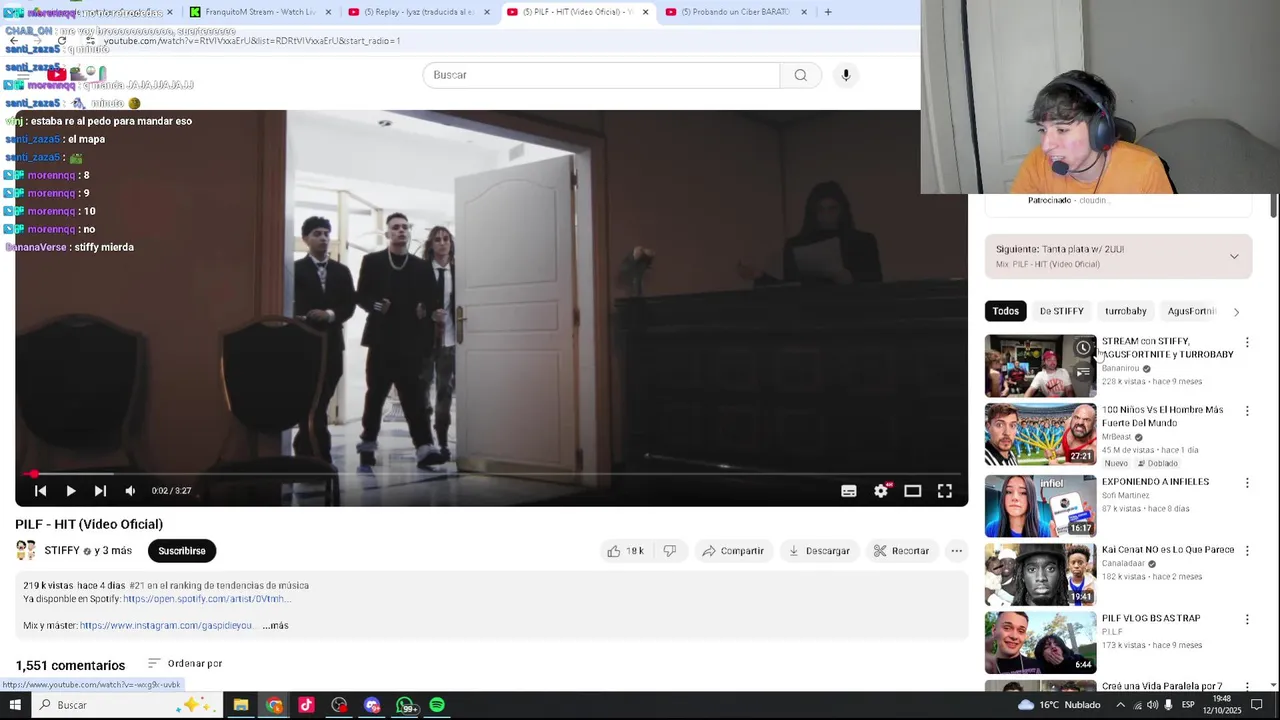Start voice search with microphone icon

846,75
